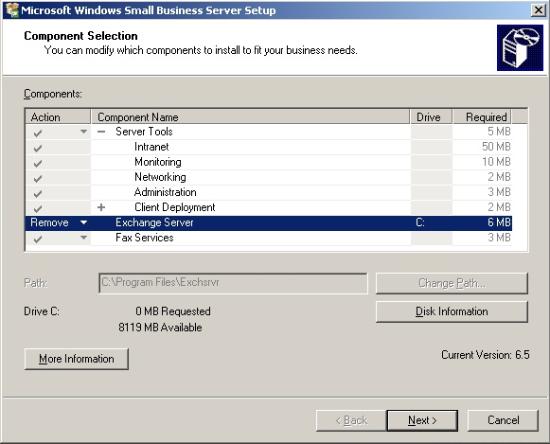
Task: Click the C: drive cell for Exchange Server
Action: [420, 222]
